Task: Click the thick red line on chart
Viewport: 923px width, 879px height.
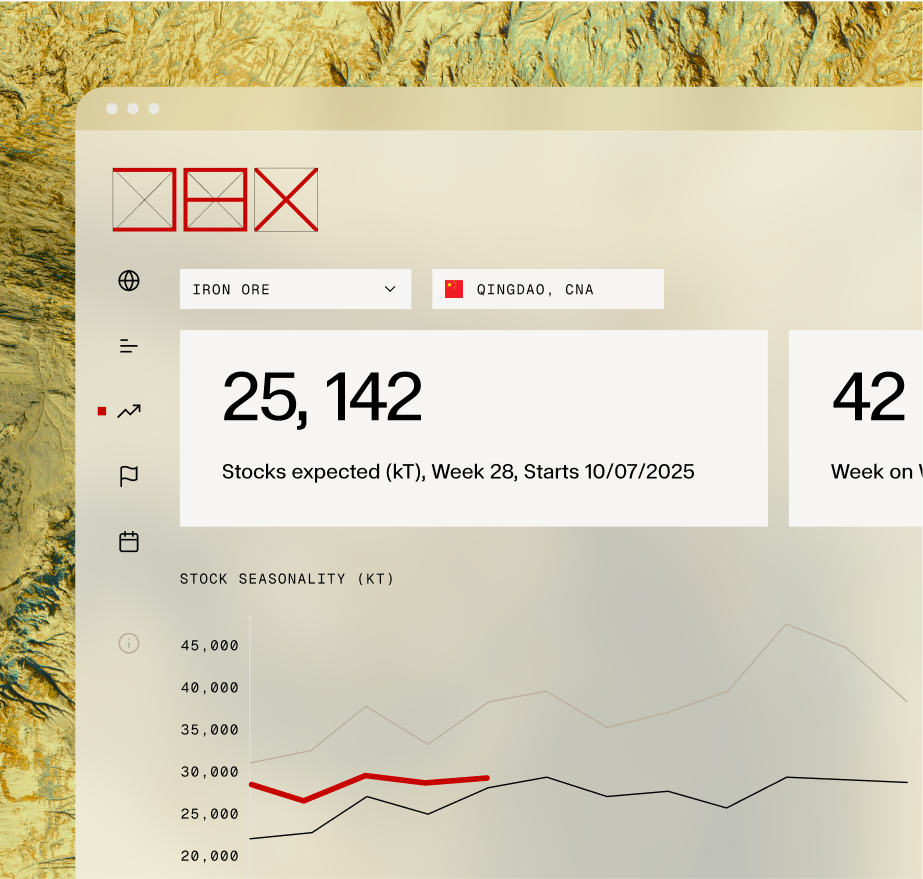Action: (366, 777)
